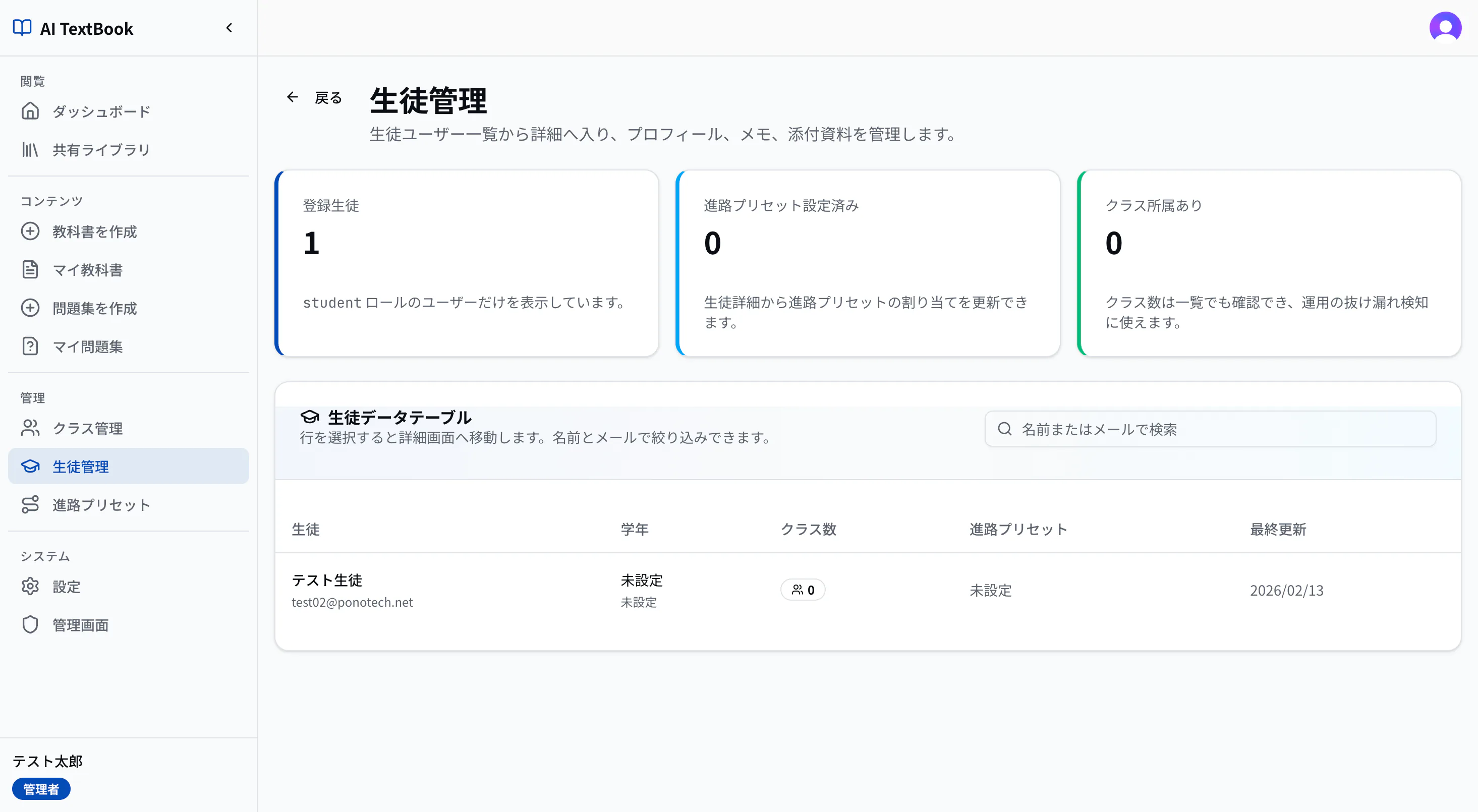Open 進路プリセット in the sidebar

point(129,505)
